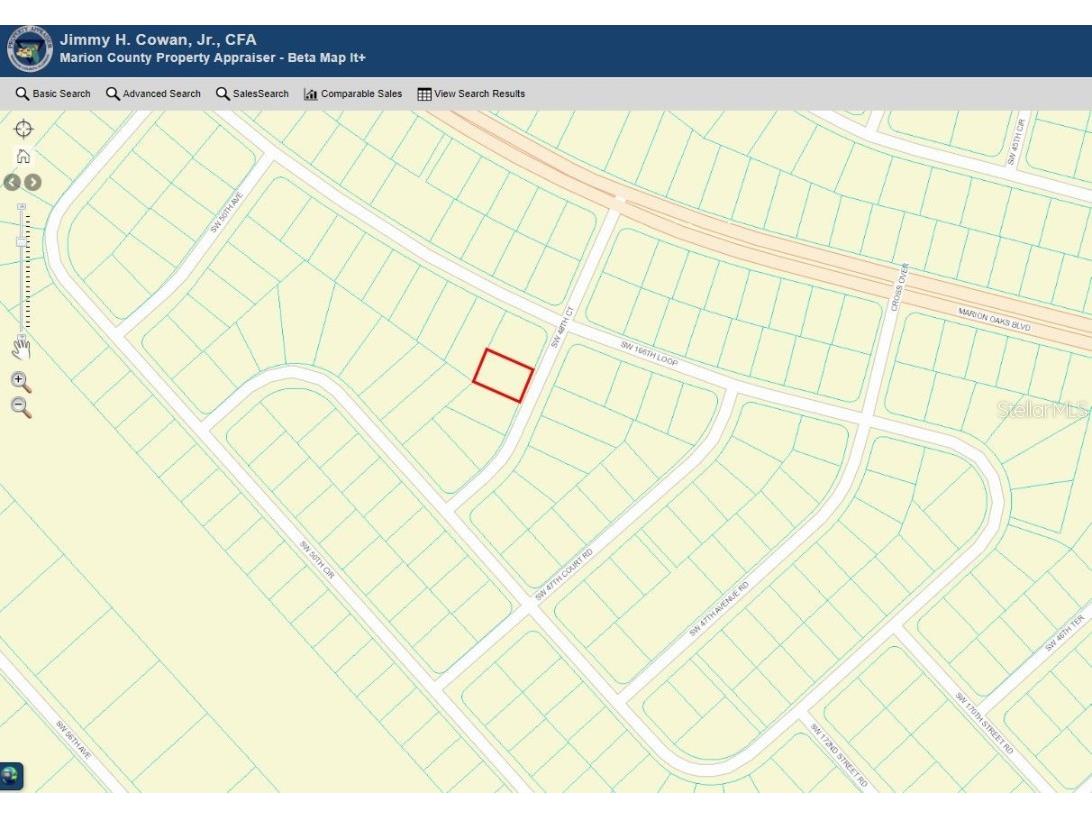Open Comparable Sales tool
The height and width of the screenshot is (819, 1092).
(352, 94)
